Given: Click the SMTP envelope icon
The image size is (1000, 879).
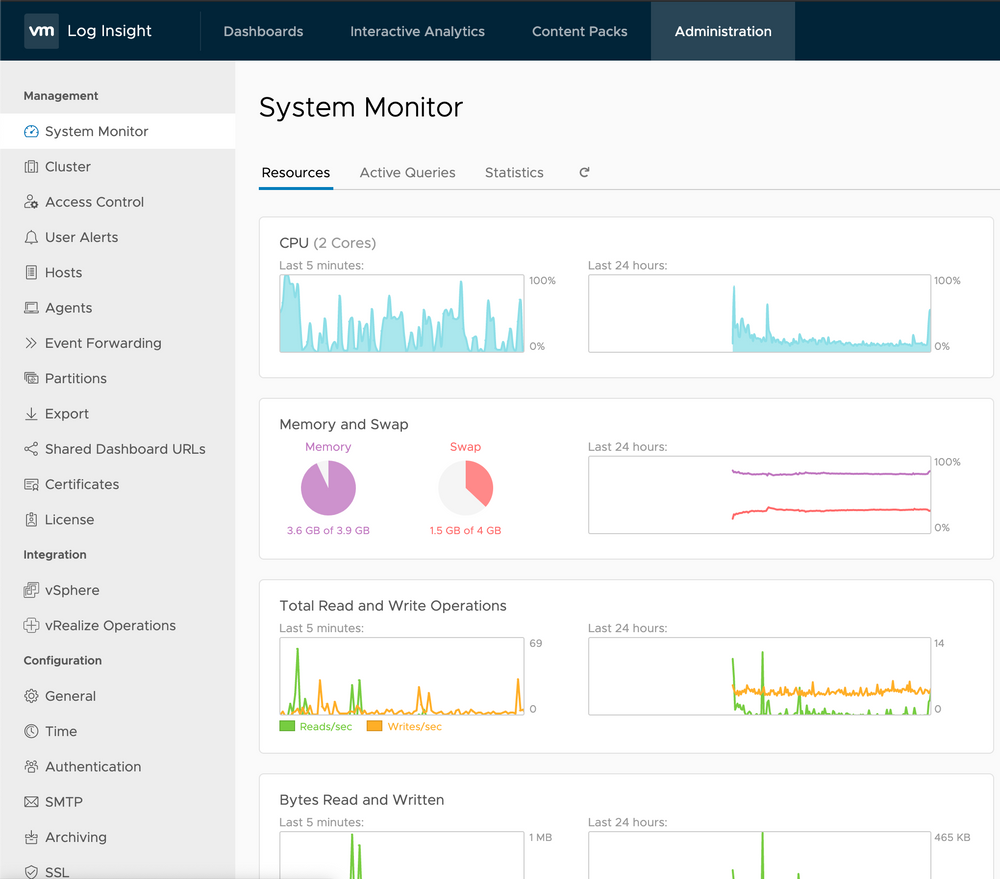Looking at the screenshot, I should click(x=31, y=802).
